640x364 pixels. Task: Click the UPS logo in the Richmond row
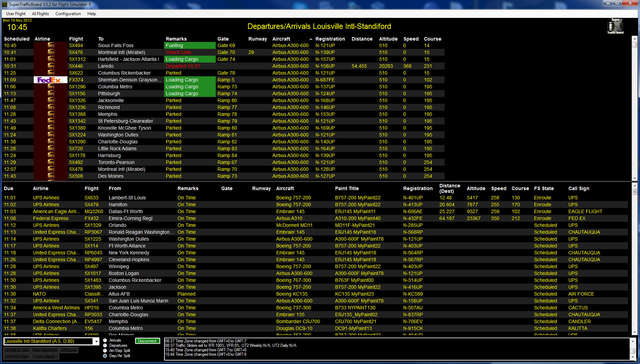click(51, 107)
